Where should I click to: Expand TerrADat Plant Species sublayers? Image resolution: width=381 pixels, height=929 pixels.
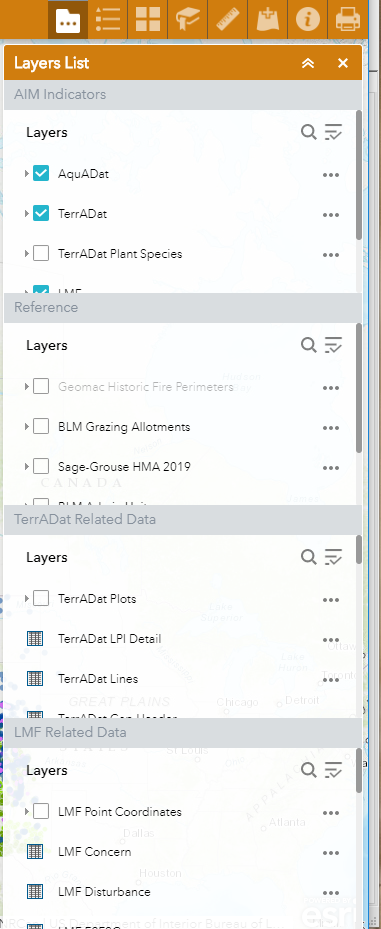point(27,254)
